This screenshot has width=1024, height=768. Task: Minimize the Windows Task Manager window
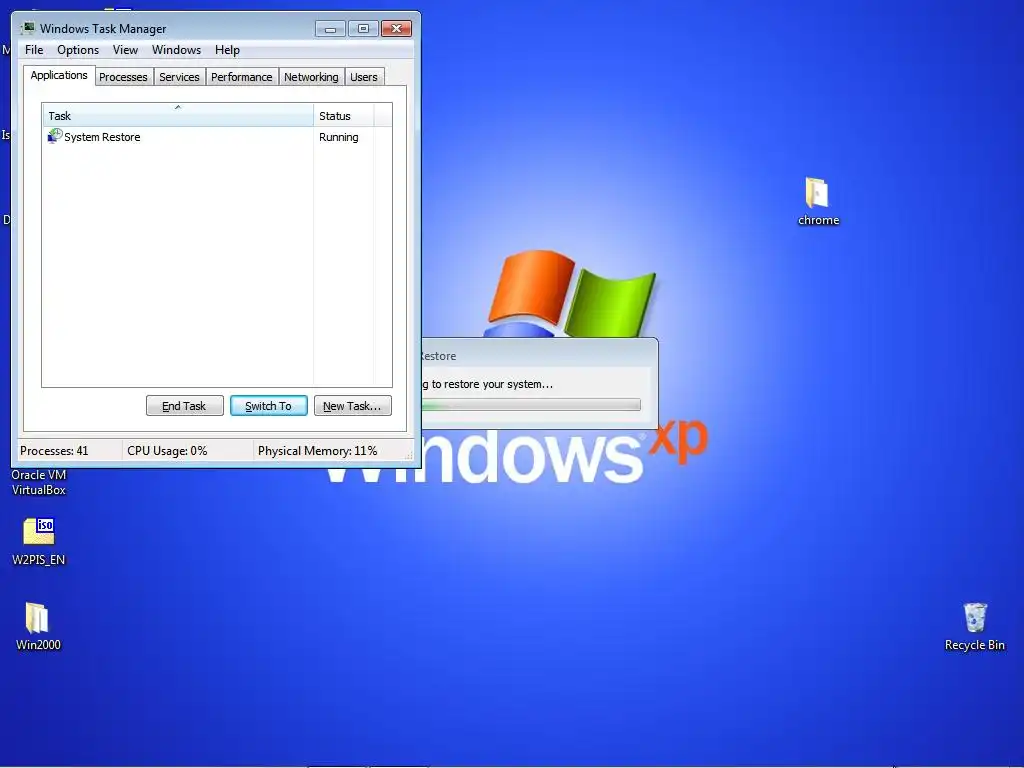pos(330,29)
